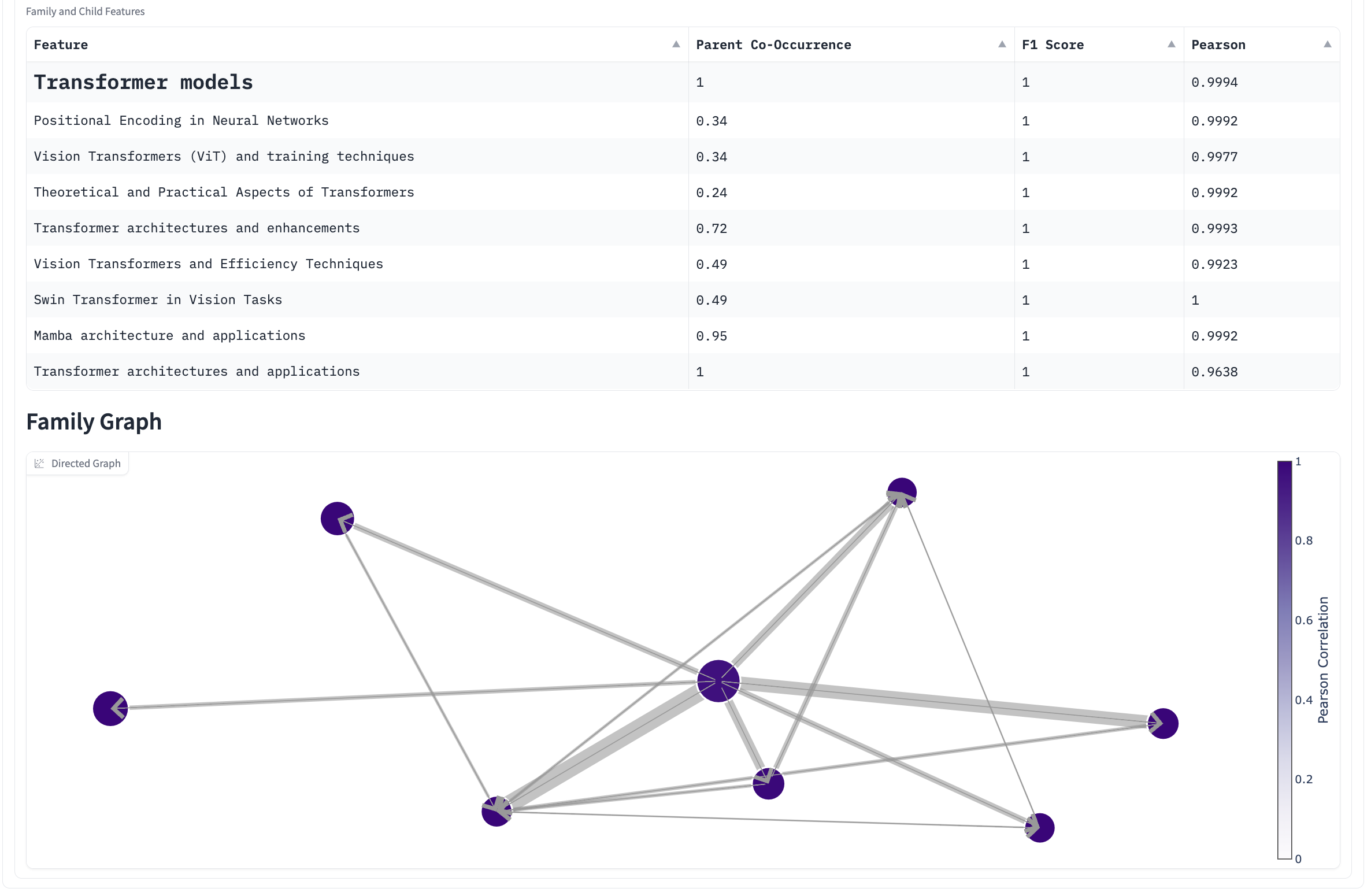Click the Family Graph heading
The height and width of the screenshot is (896, 1371).
(94, 422)
